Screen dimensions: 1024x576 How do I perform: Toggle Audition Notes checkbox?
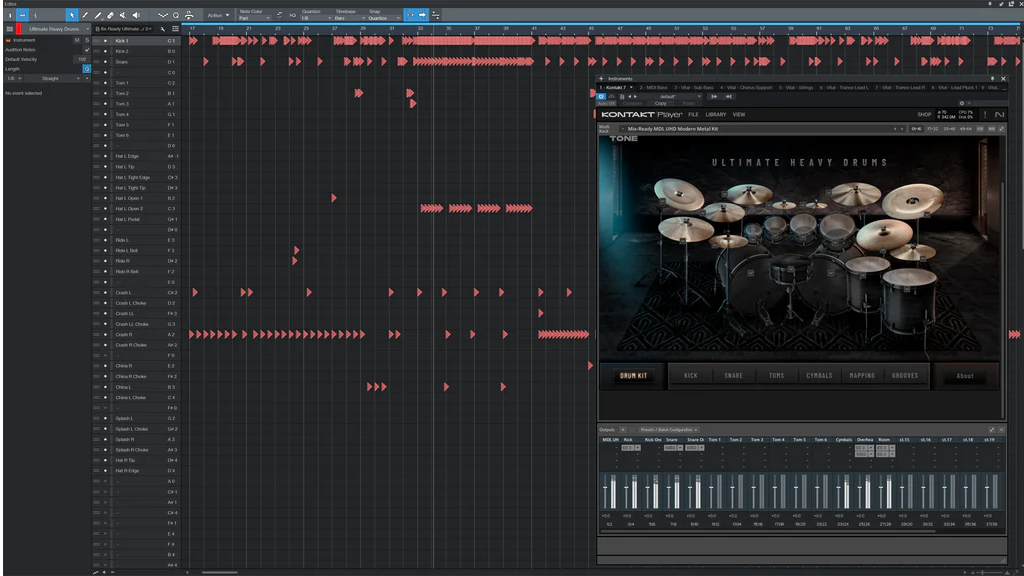tap(86, 50)
